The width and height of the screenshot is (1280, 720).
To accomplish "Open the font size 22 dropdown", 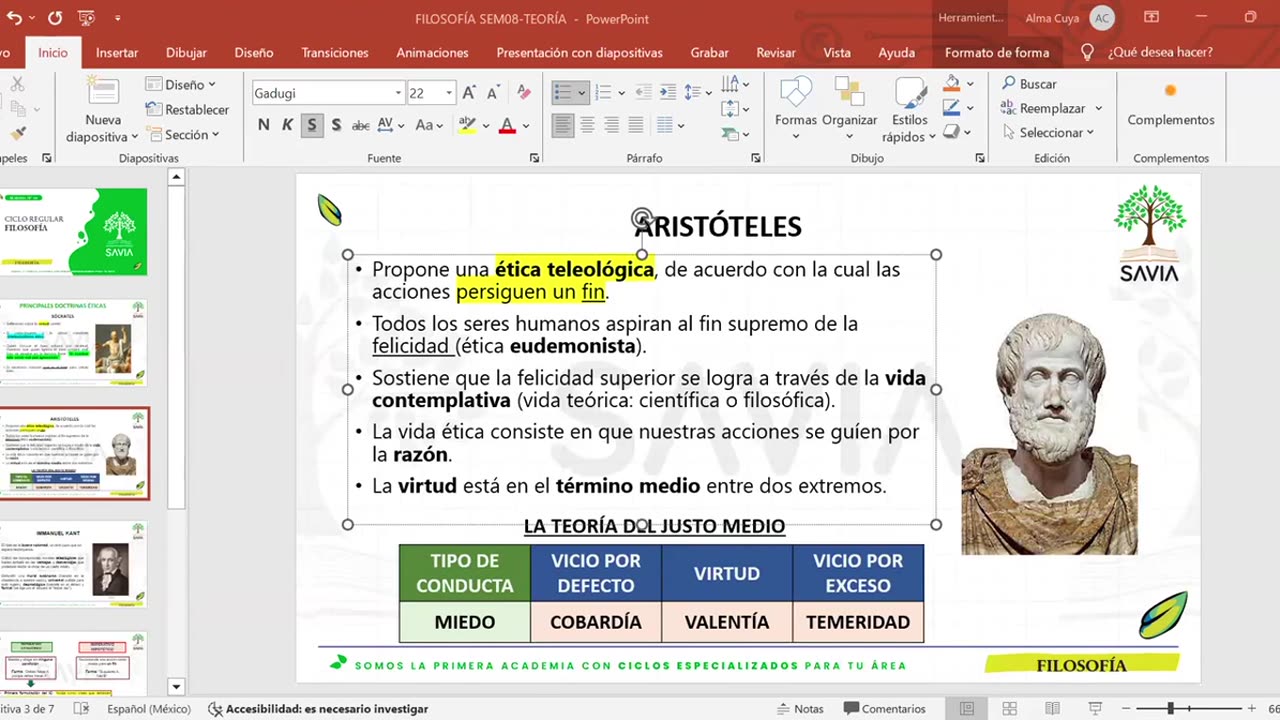I will tap(449, 93).
